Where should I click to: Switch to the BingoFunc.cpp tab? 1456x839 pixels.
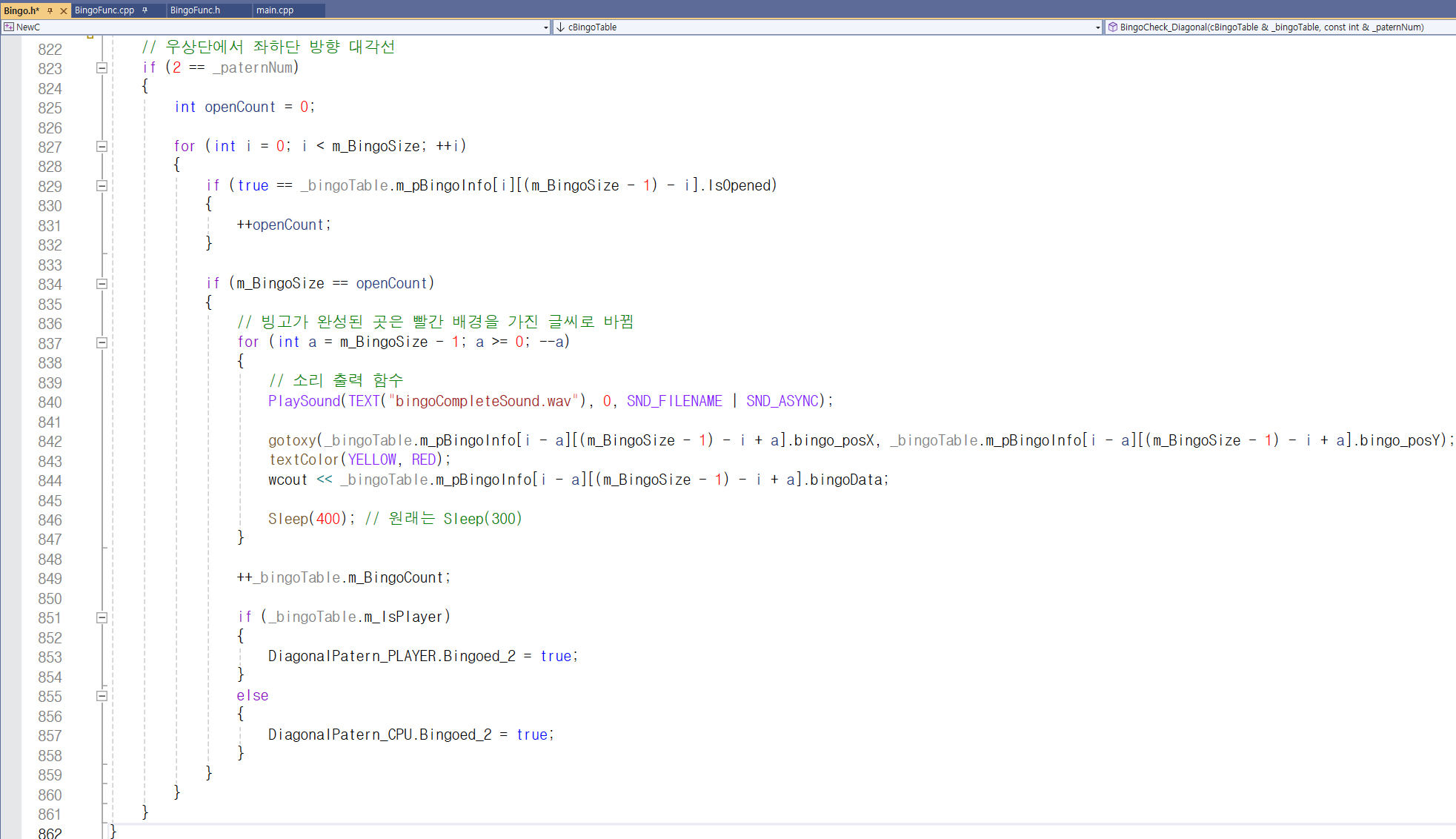click(104, 10)
